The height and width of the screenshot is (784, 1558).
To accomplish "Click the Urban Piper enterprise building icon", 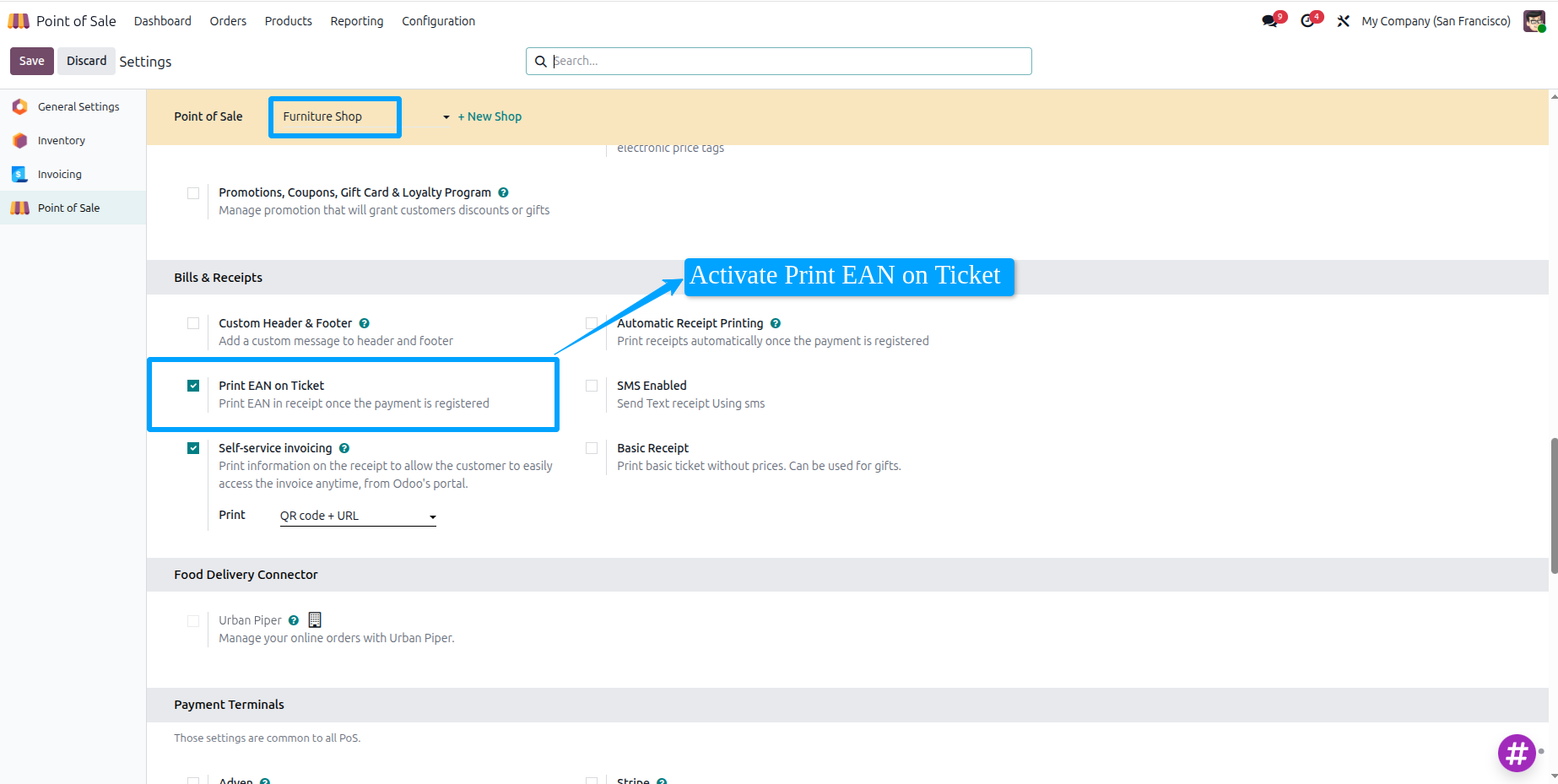I will click(315, 619).
